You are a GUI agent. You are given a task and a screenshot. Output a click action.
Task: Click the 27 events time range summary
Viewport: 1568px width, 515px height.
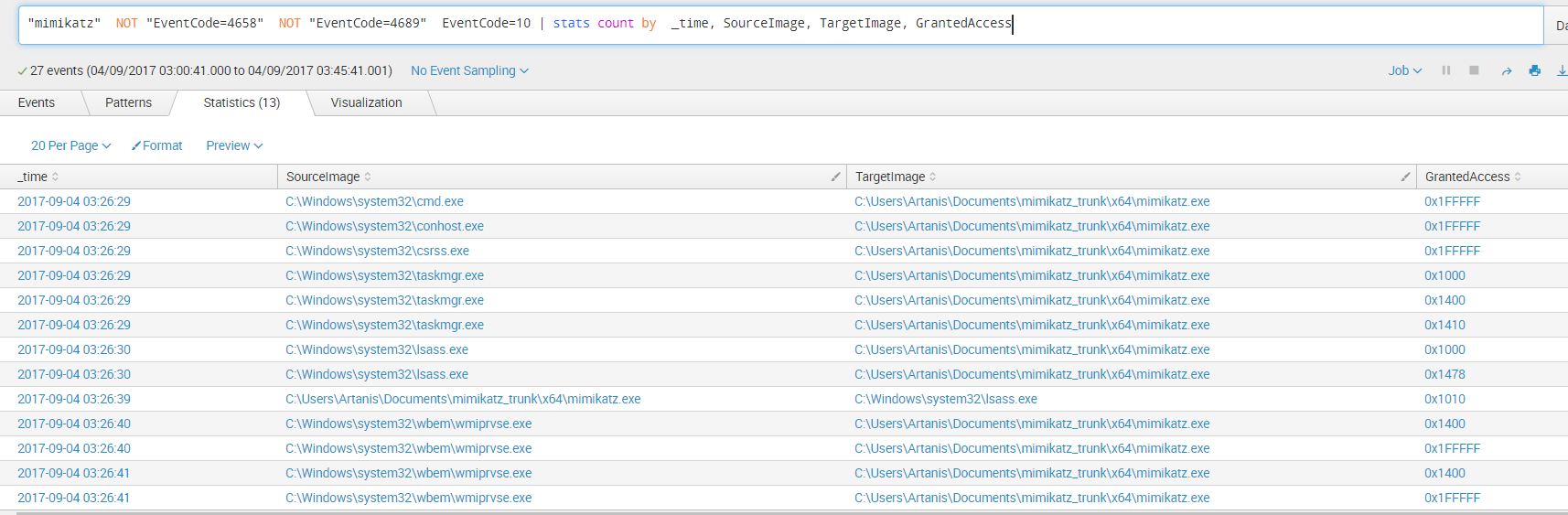[x=211, y=70]
